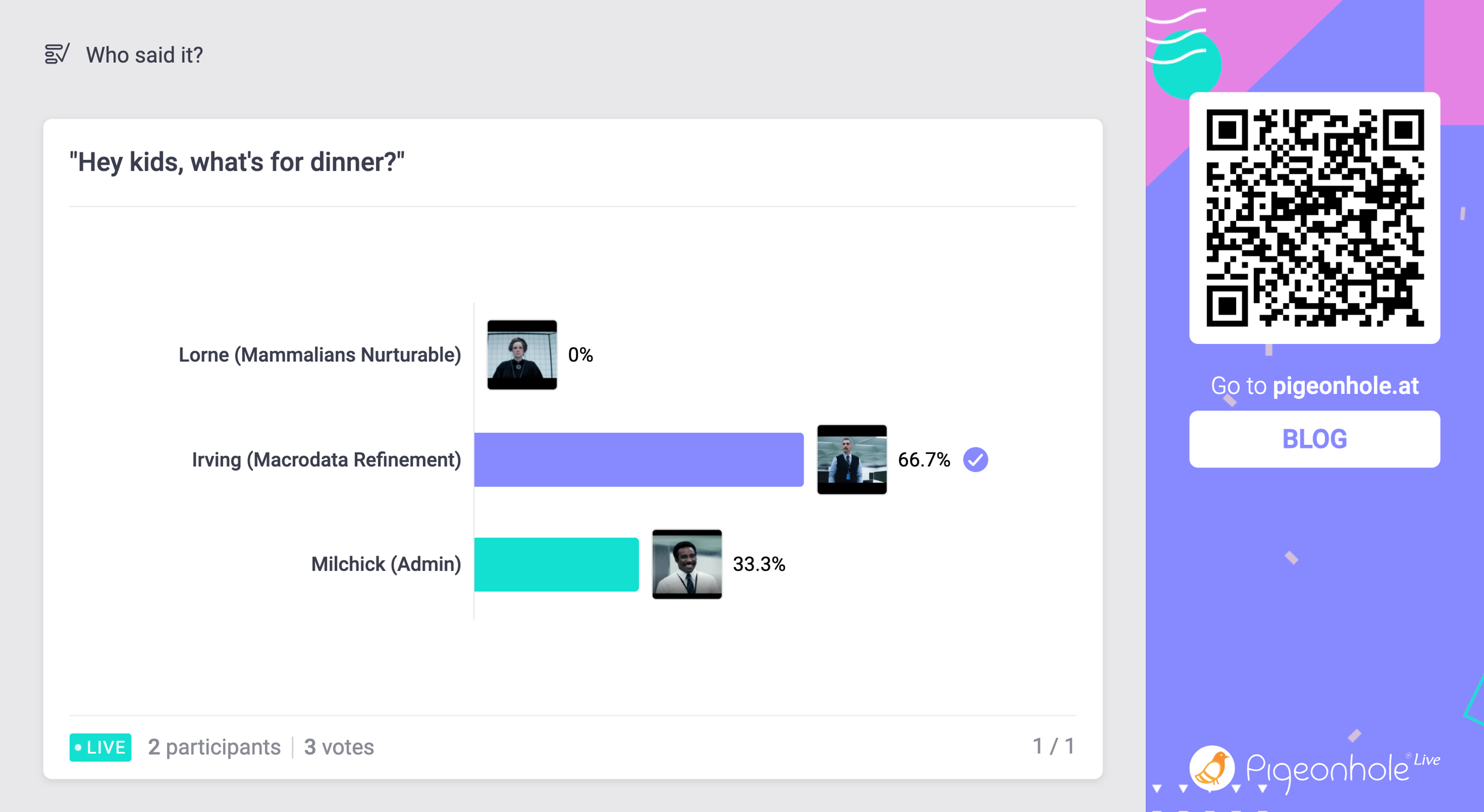Click the Who said it? title

tap(144, 55)
